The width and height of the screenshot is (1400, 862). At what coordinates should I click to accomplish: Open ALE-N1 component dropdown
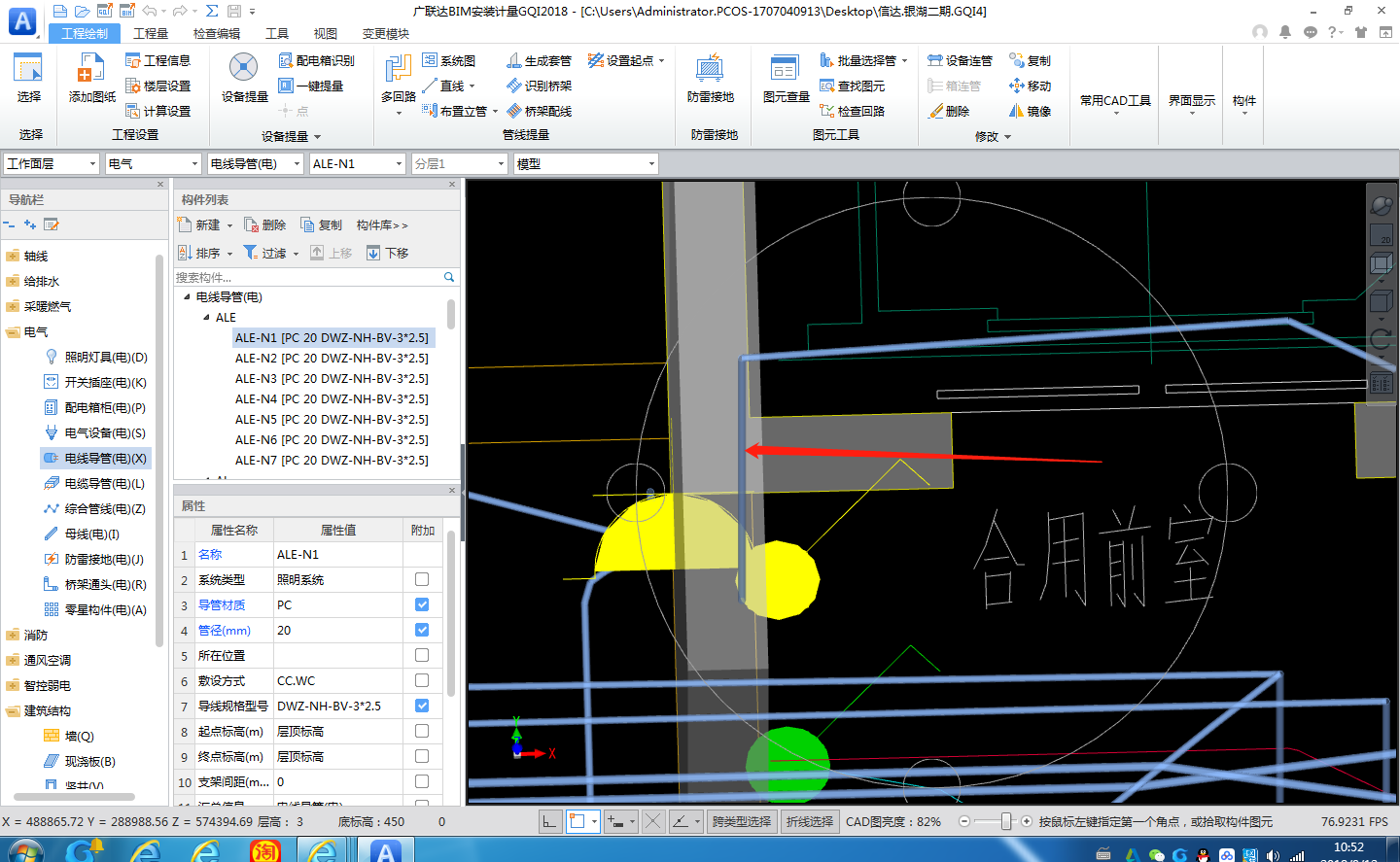(357, 163)
